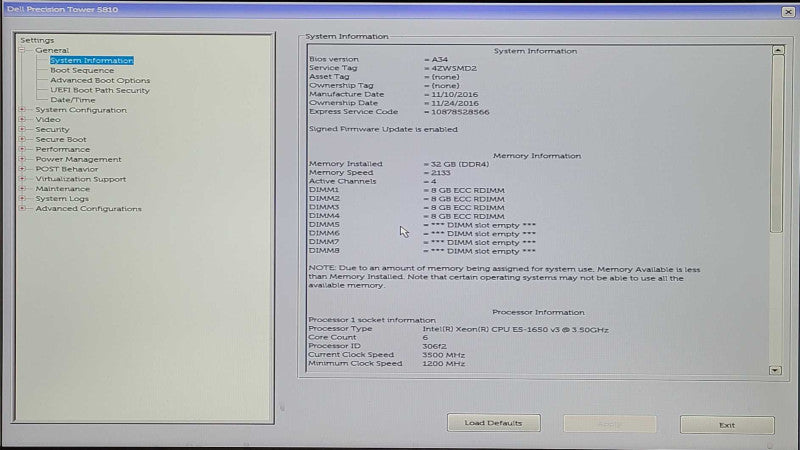The height and width of the screenshot is (450, 800).
Task: Close the Dell Precision Tower 5810 window
Action: 788,11
